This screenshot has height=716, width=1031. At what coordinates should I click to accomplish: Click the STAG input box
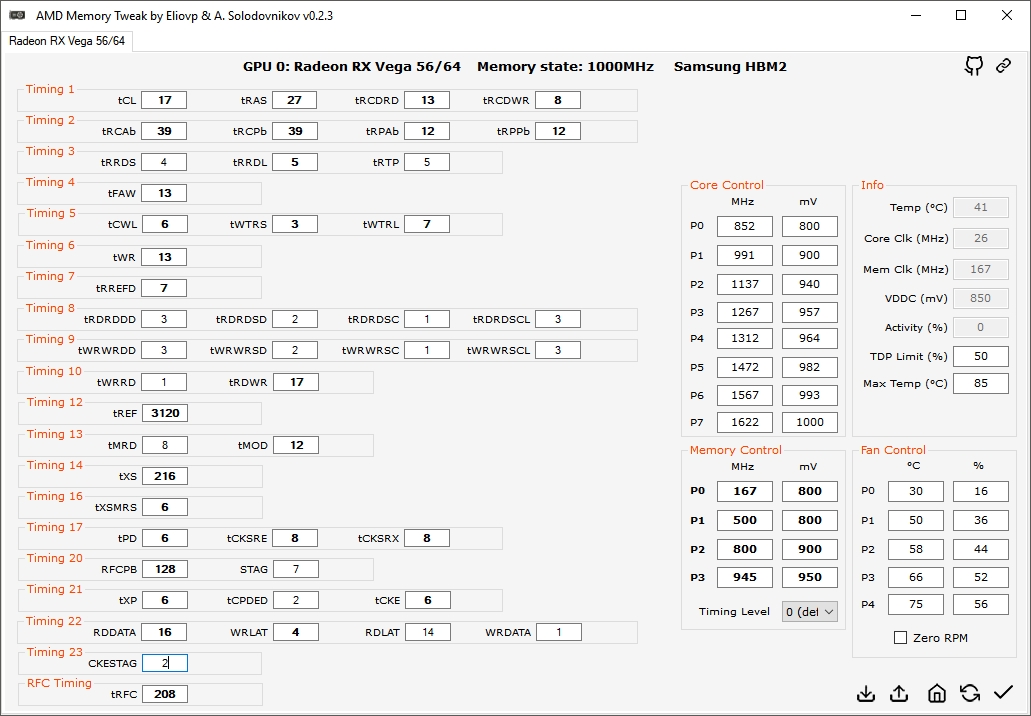pos(296,569)
